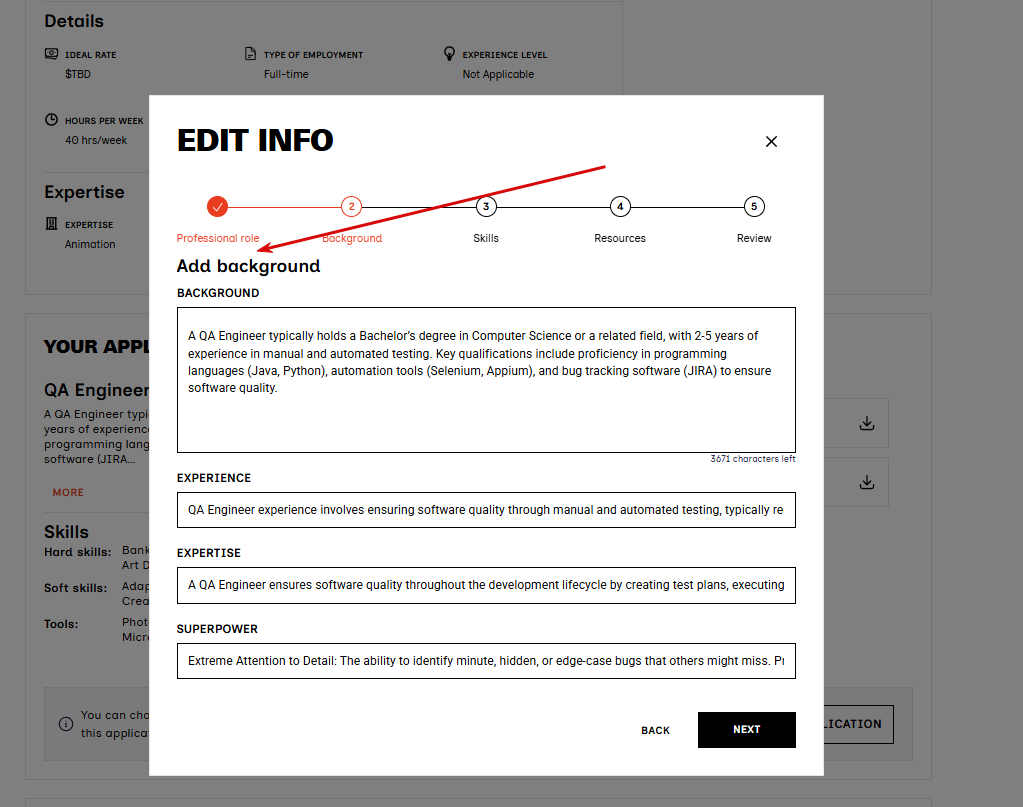This screenshot has height=807, width=1023.
Task: Click the Expertise building icon
Action: coord(52,224)
